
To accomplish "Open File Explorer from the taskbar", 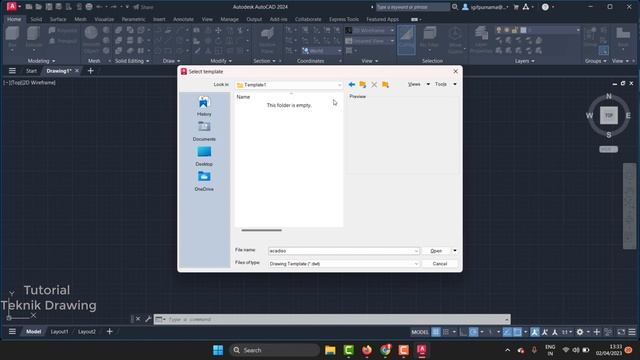I will point(330,350).
